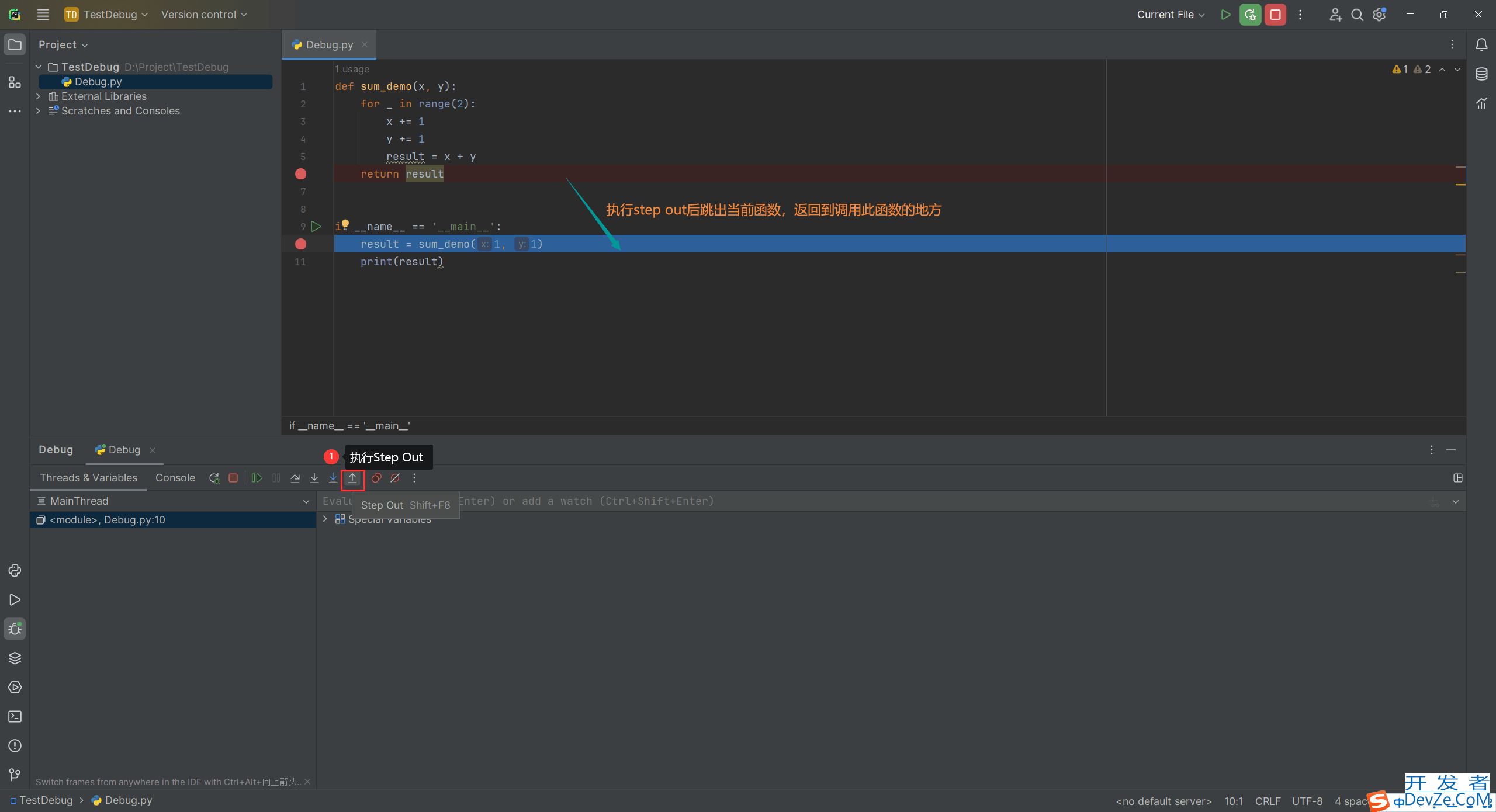
Task: Open the Version Control git tool window
Action: [x=15, y=775]
